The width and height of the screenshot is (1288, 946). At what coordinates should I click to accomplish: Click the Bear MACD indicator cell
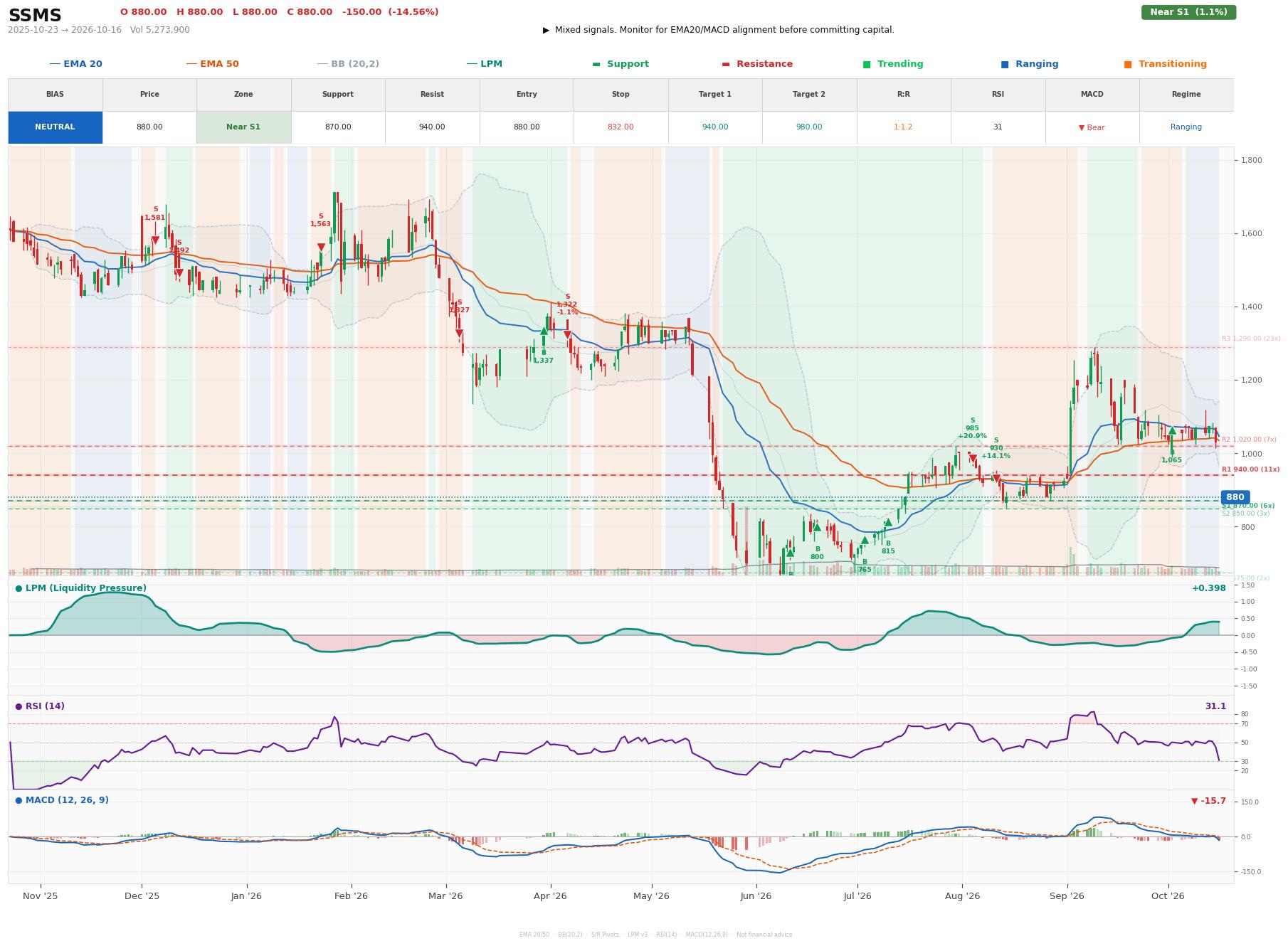click(1092, 127)
